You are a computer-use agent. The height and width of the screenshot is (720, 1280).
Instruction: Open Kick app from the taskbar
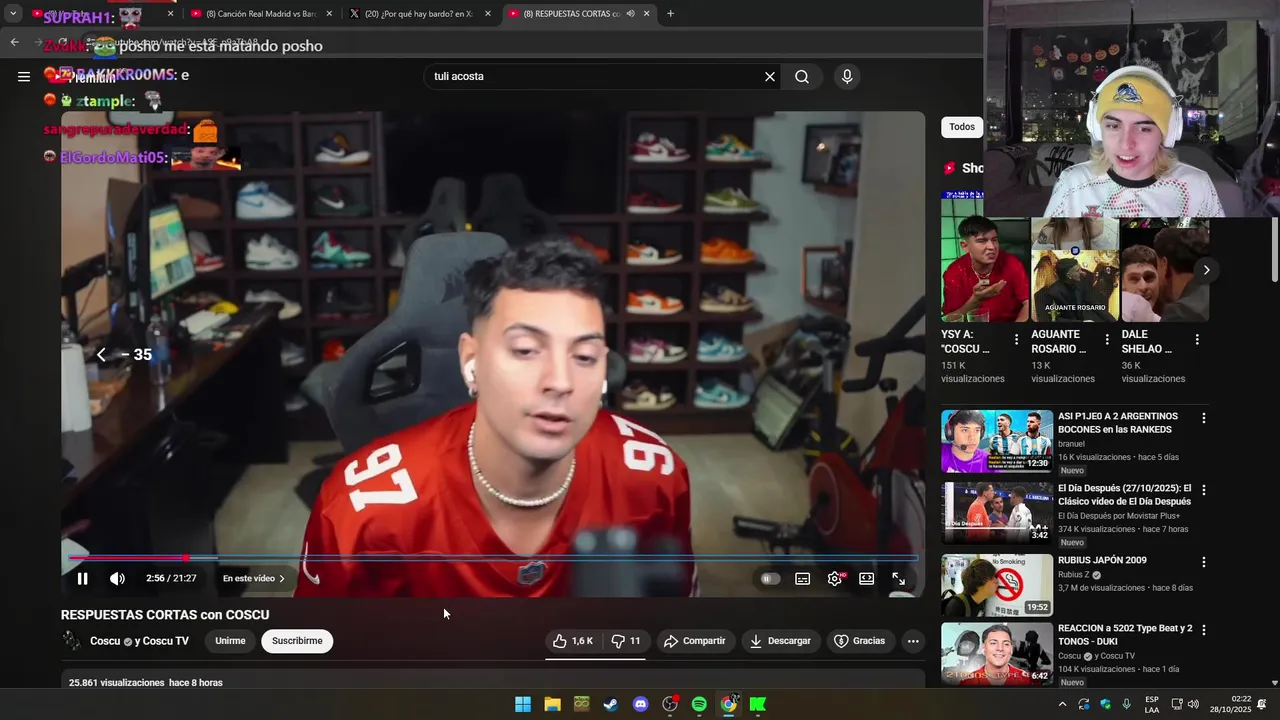[x=758, y=704]
